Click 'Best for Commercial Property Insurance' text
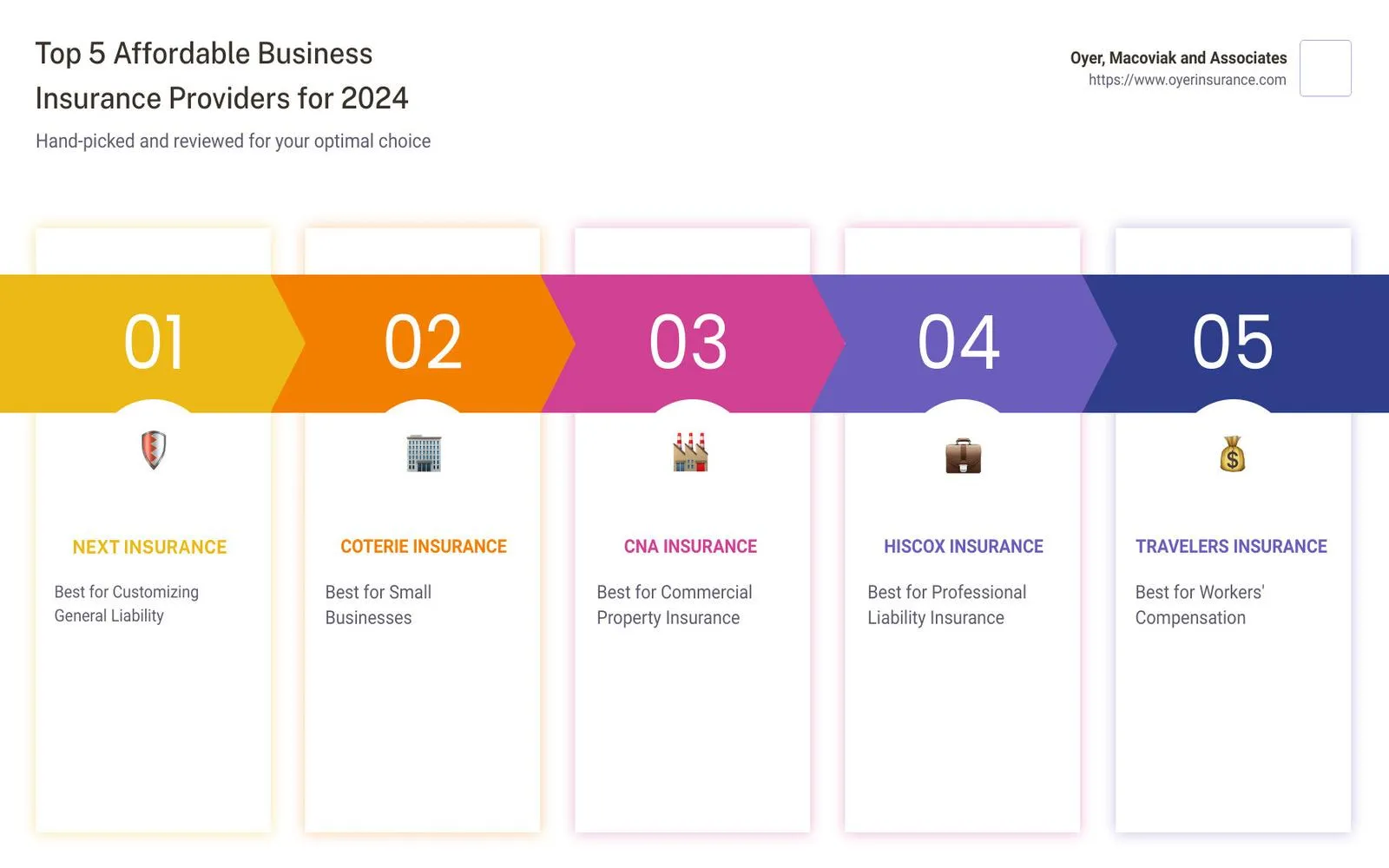1389x868 pixels. click(675, 605)
